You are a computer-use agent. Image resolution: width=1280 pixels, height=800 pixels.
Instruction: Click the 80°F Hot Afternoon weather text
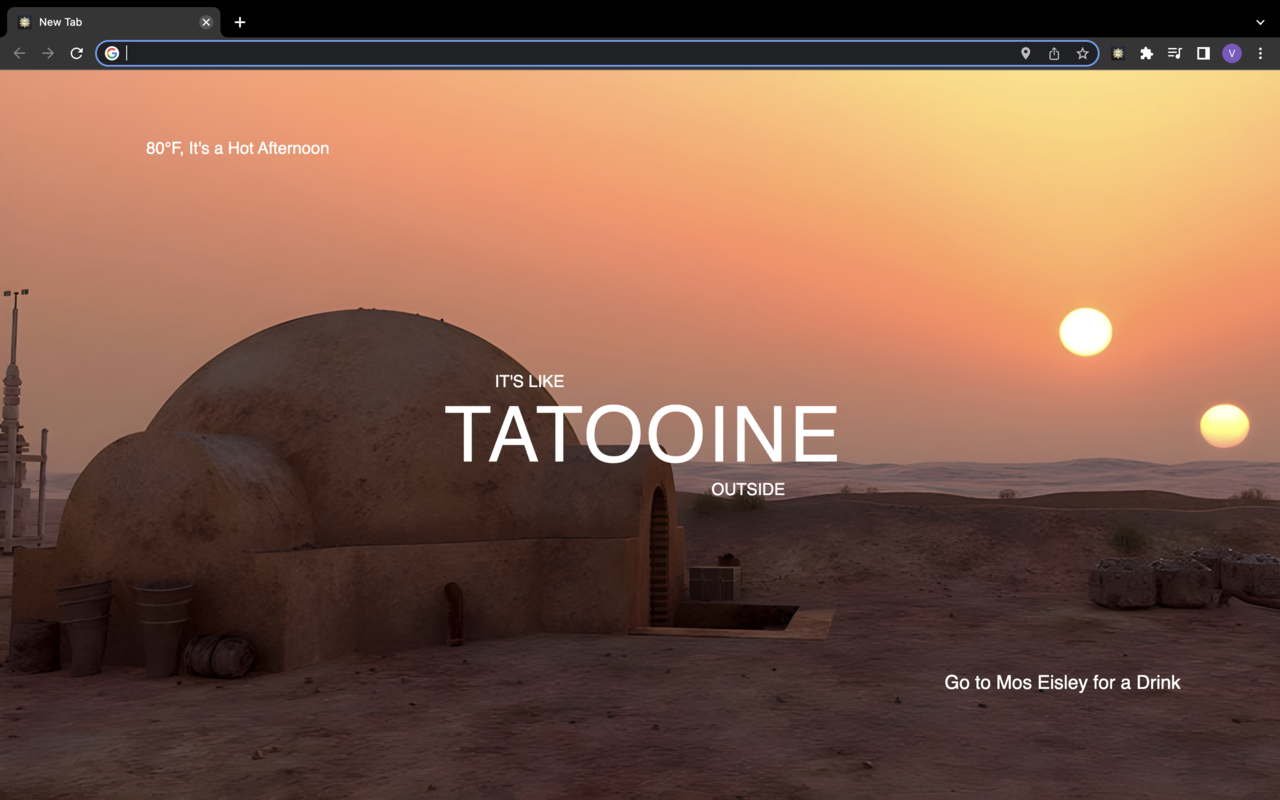[237, 148]
